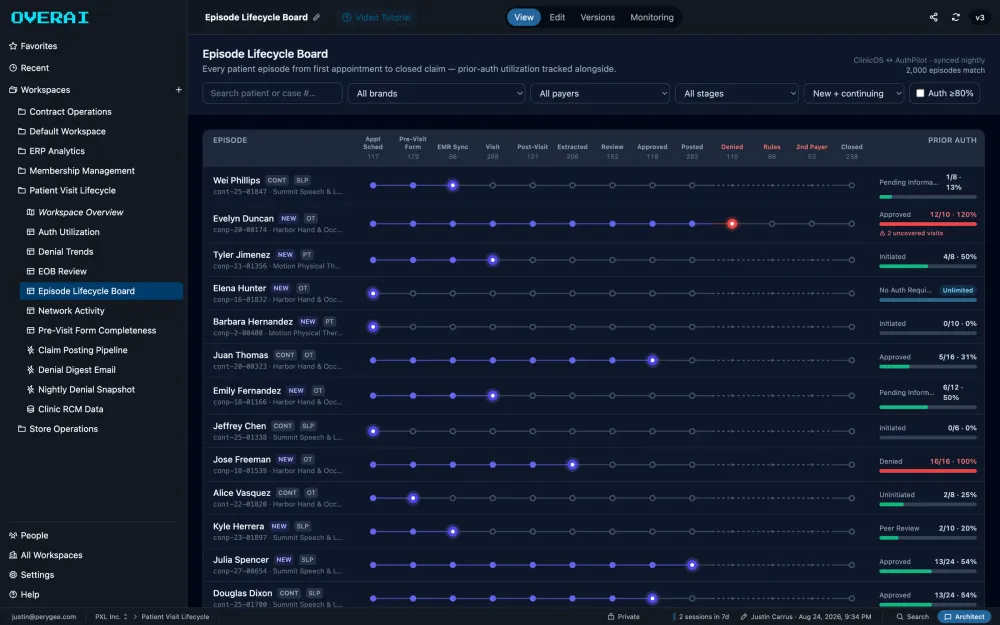Switch to the Monitoring tab

click(652, 17)
